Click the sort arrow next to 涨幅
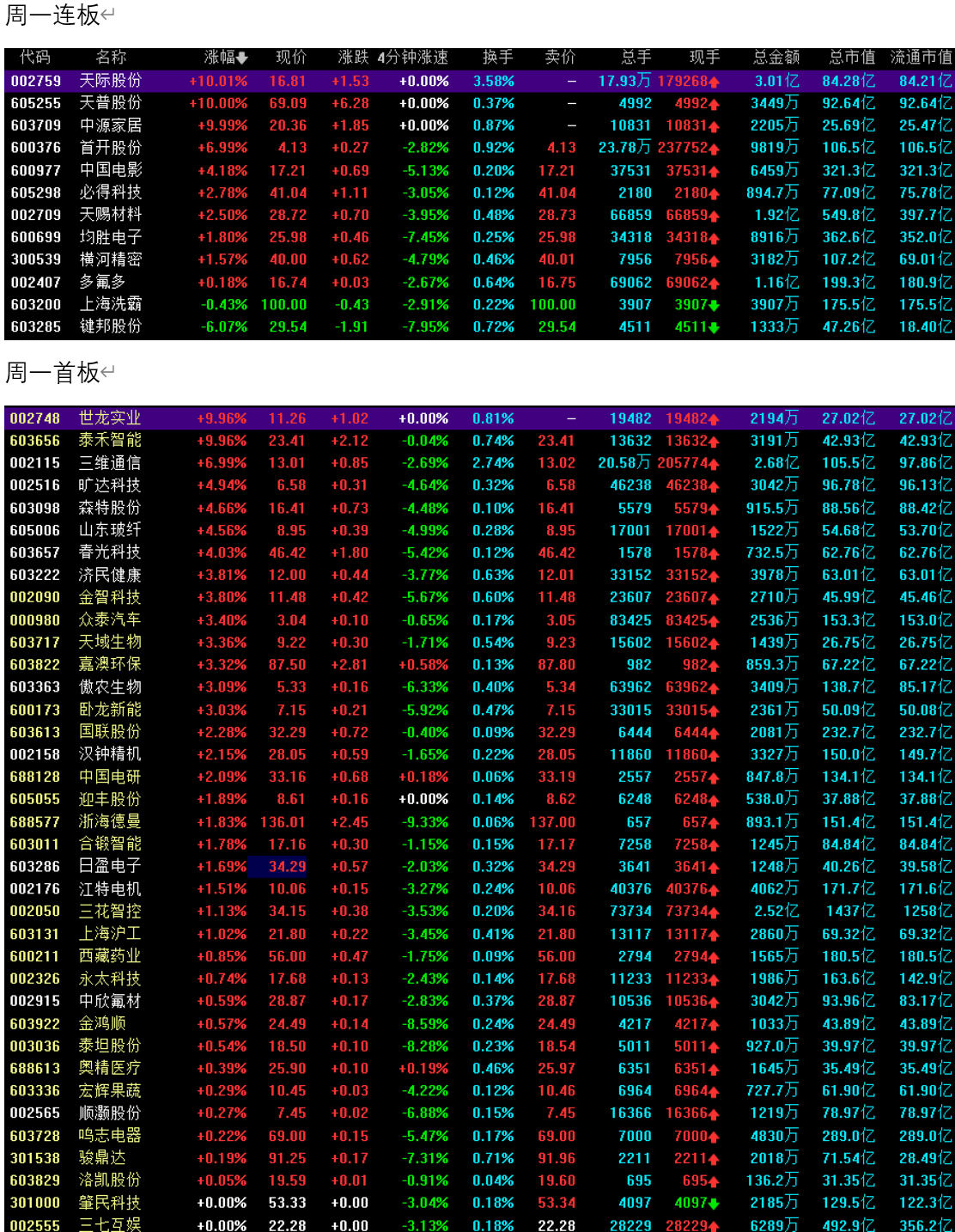The height and width of the screenshot is (1232, 955). (x=242, y=58)
